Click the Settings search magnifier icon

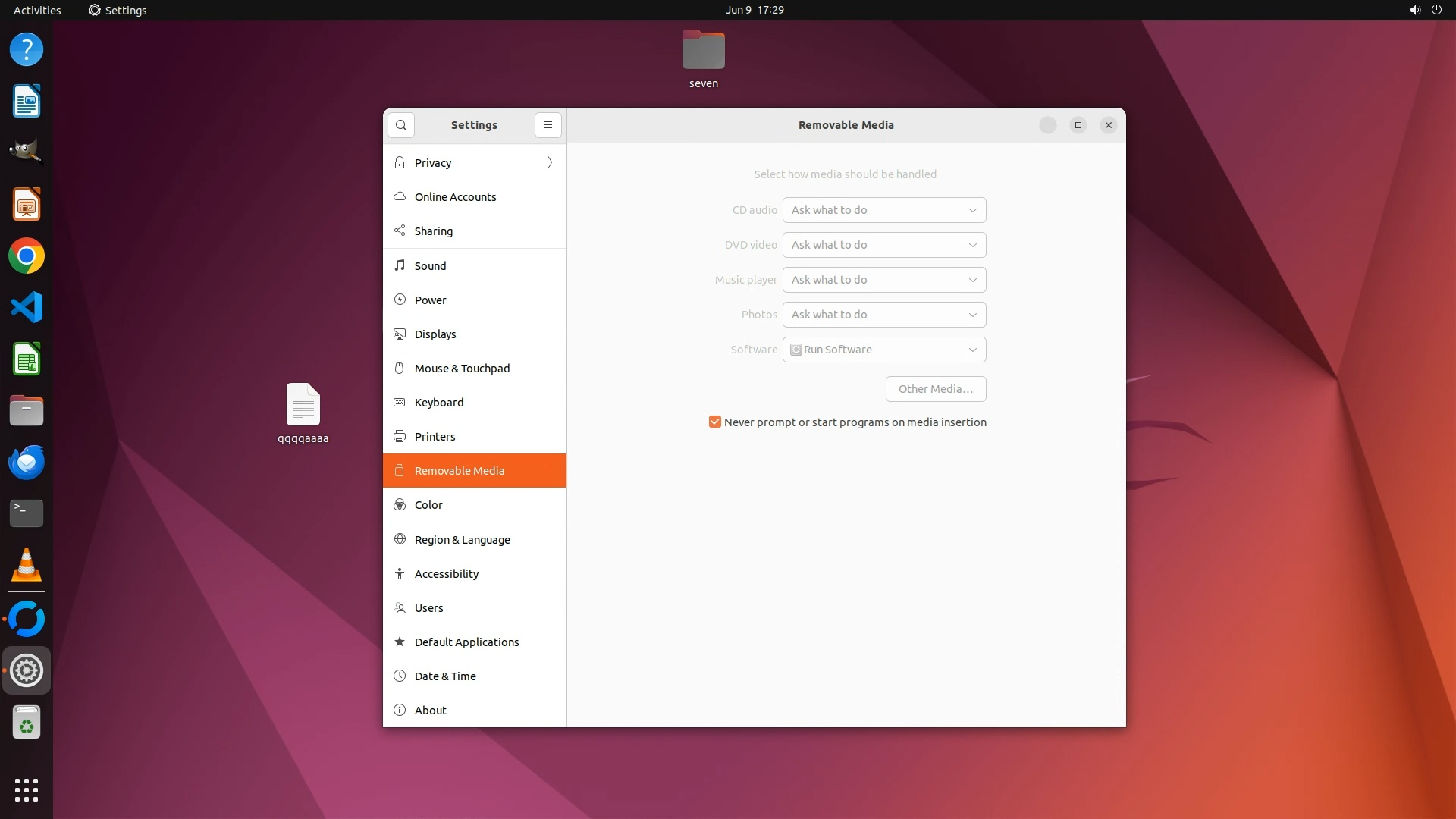click(400, 125)
